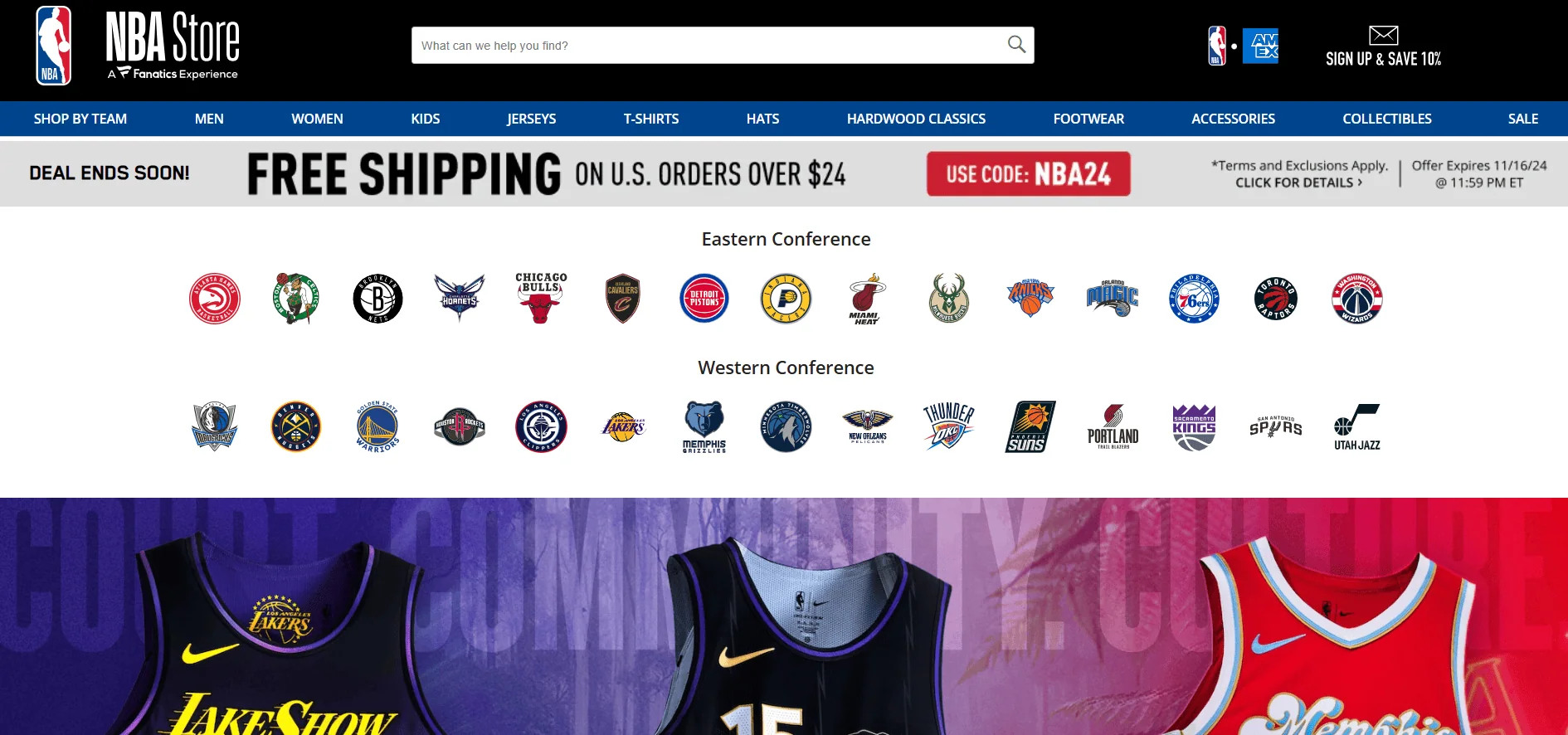Click the search magnifier icon
Viewport: 1568px width, 735px height.
coord(1016,45)
